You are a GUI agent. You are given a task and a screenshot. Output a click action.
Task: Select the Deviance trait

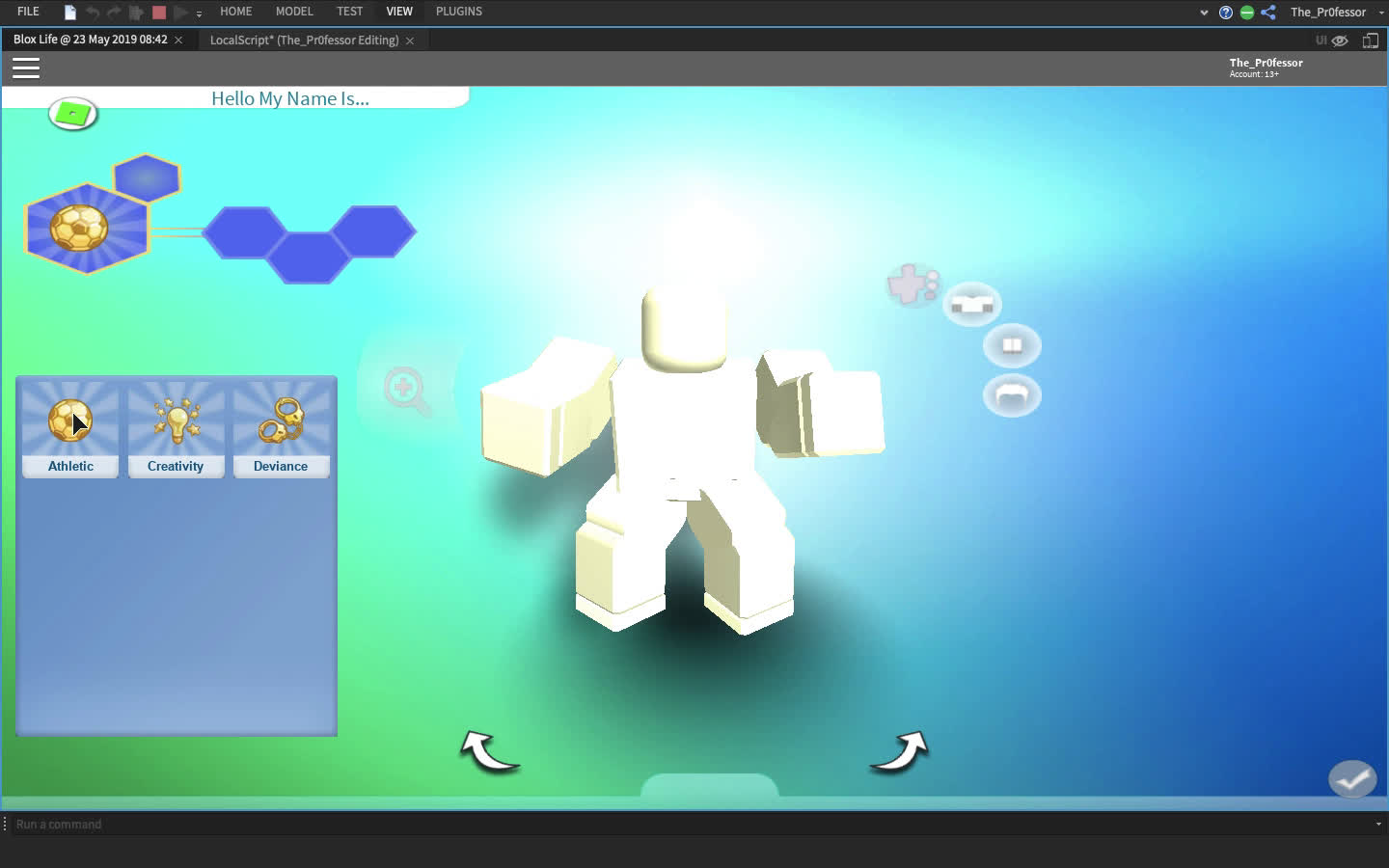[281, 430]
